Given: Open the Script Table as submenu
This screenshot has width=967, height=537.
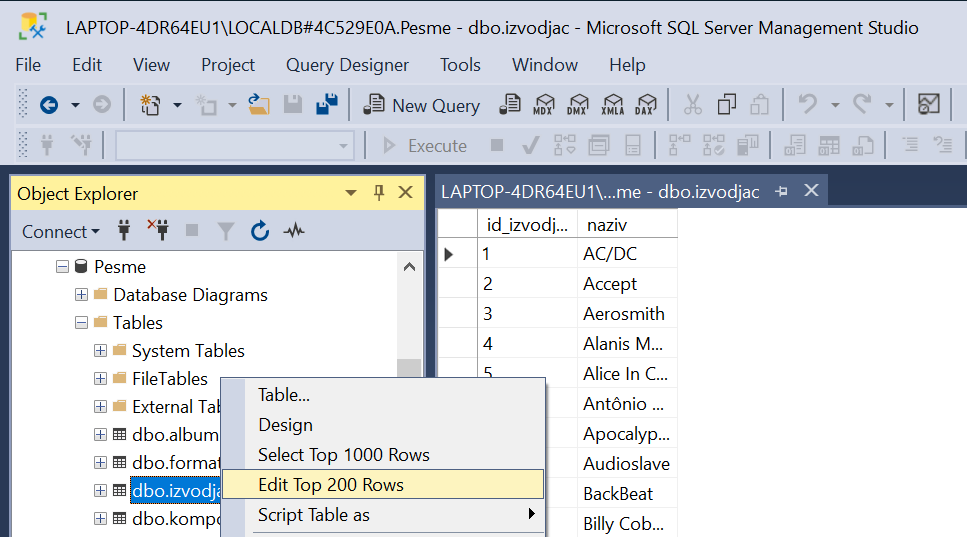Looking at the screenshot, I should tap(383, 515).
